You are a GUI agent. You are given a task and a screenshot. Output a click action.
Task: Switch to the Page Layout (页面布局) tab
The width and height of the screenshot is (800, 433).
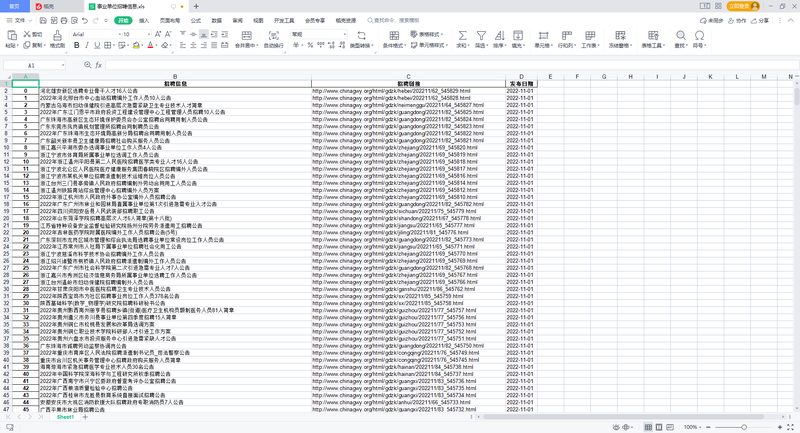pos(170,20)
